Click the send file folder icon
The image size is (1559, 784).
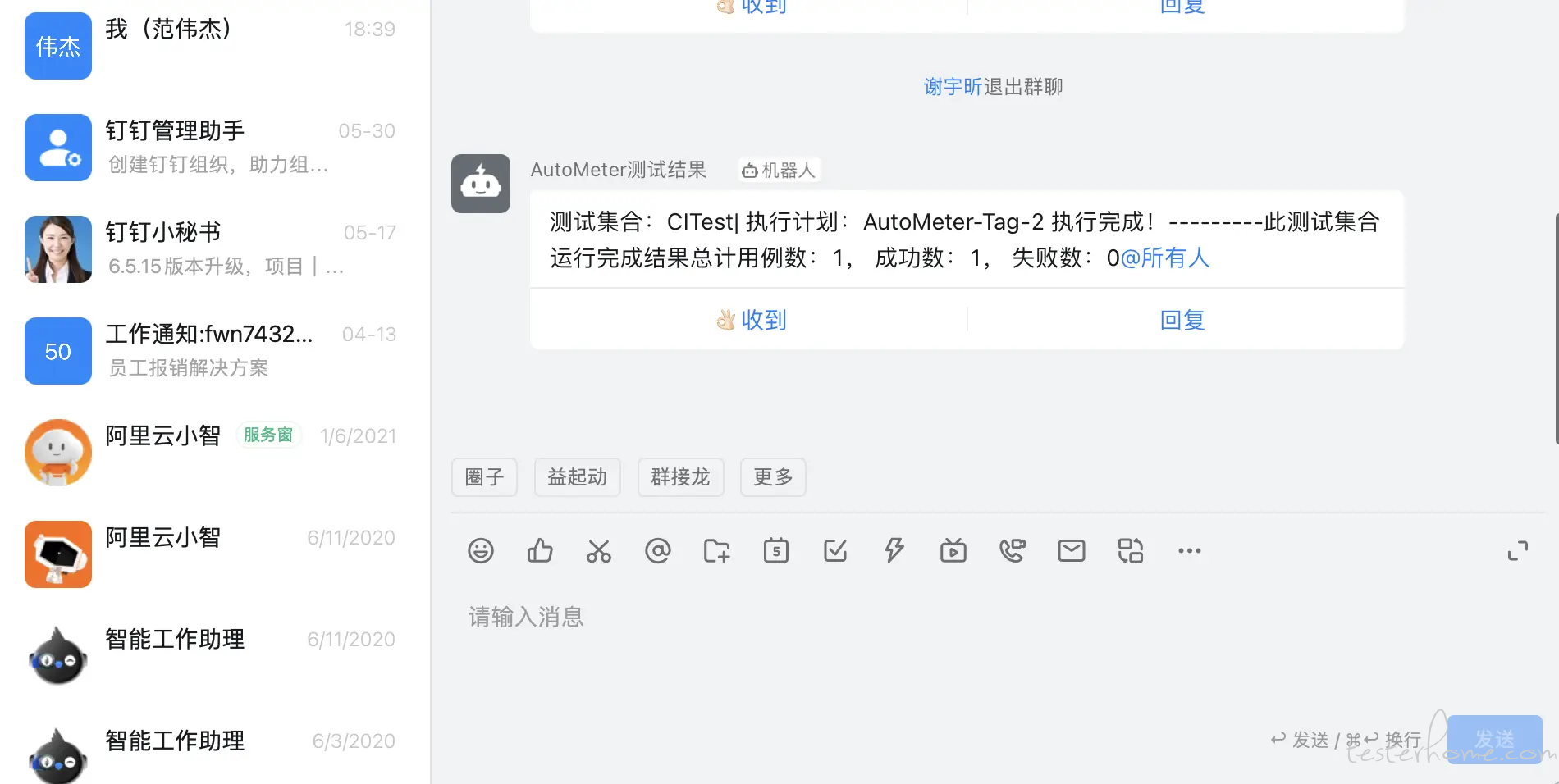tap(717, 550)
